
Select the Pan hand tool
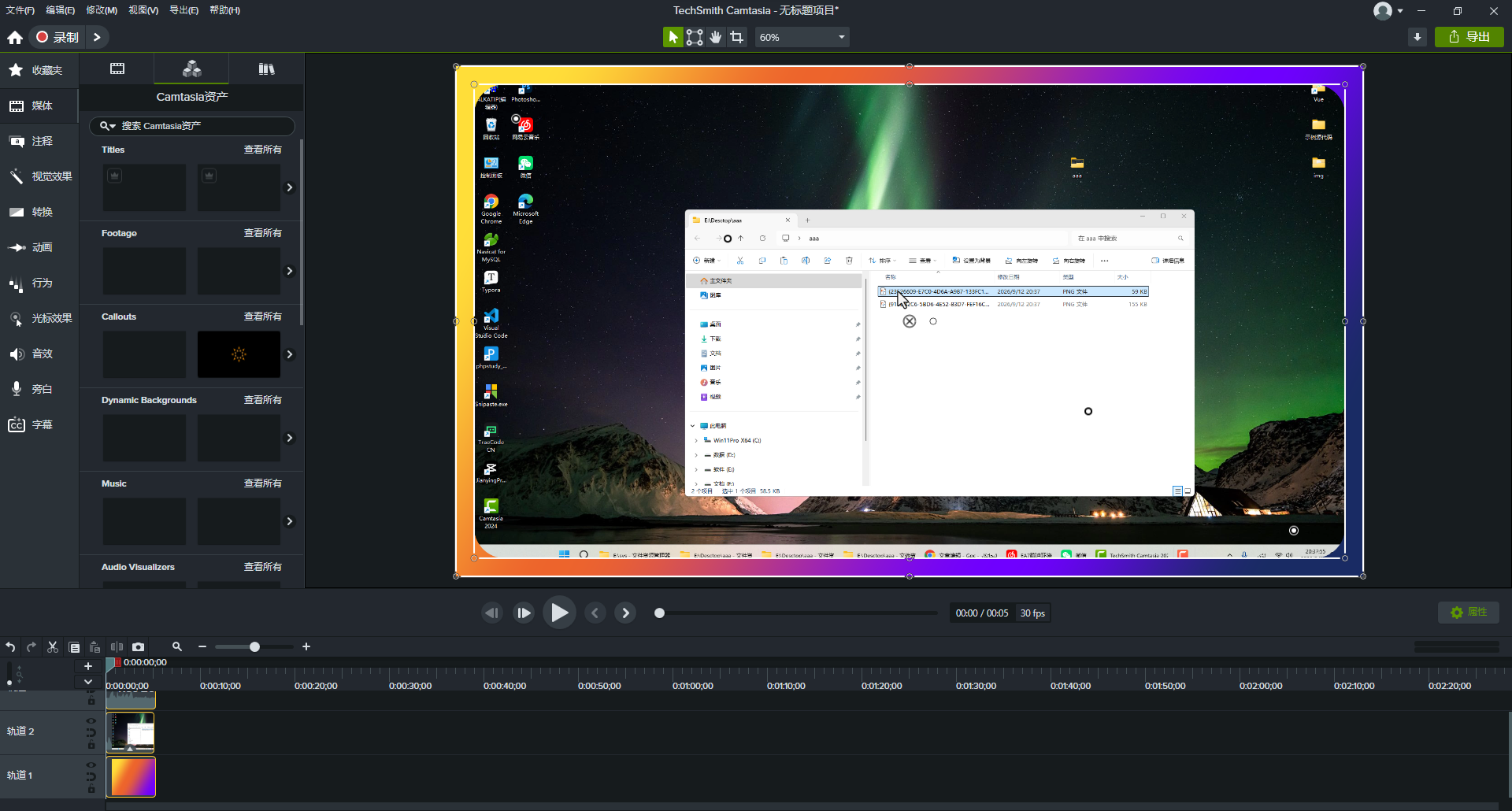(x=715, y=37)
